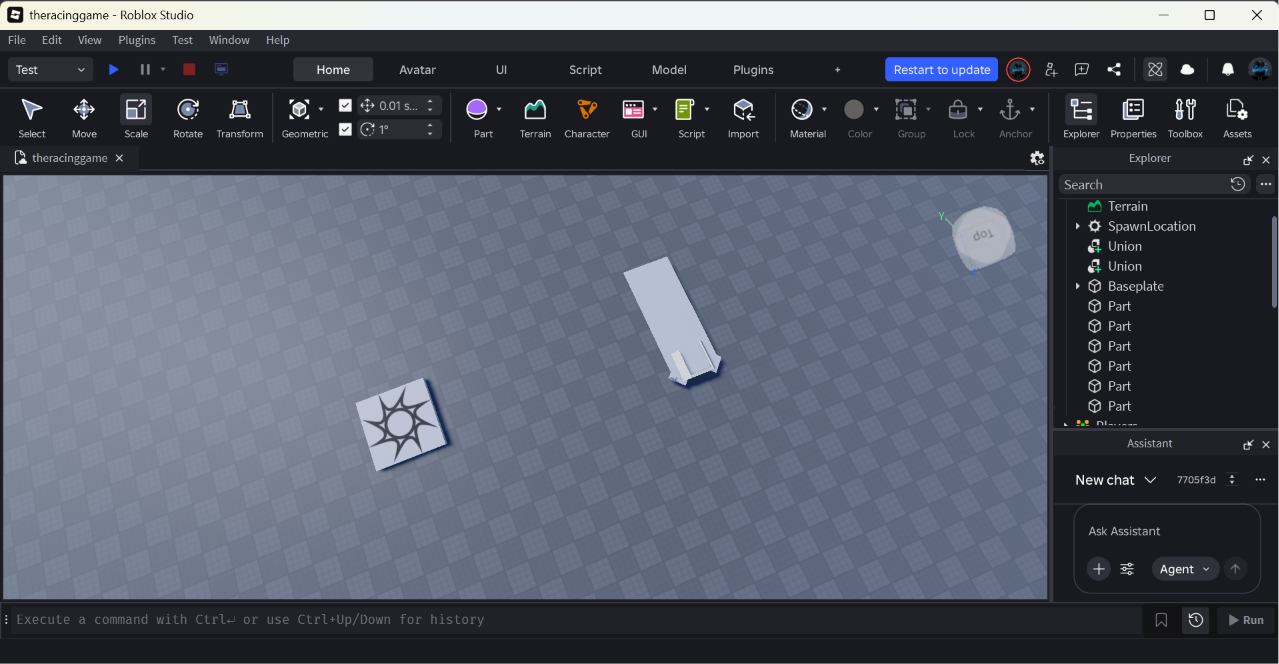Screen dimensions: 1279x664
Task: Click the Lock tool icon
Action: coord(958,109)
